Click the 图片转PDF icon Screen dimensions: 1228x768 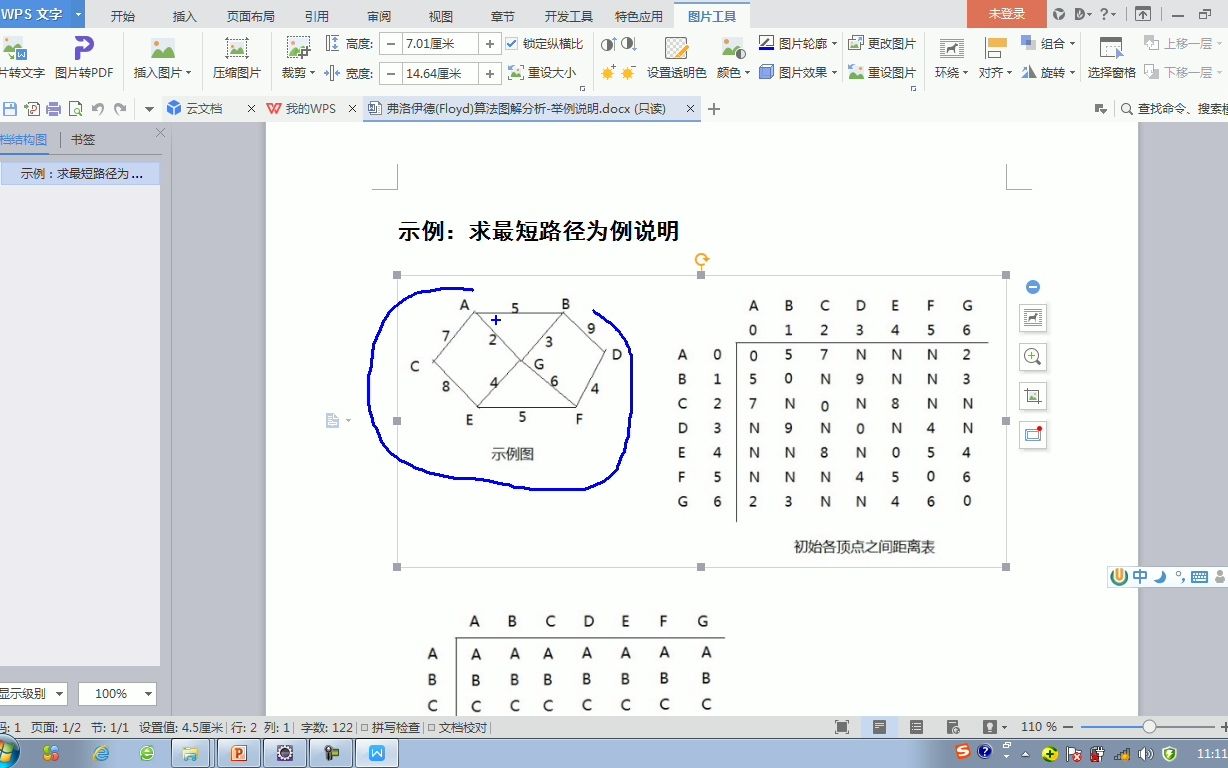coord(83,55)
